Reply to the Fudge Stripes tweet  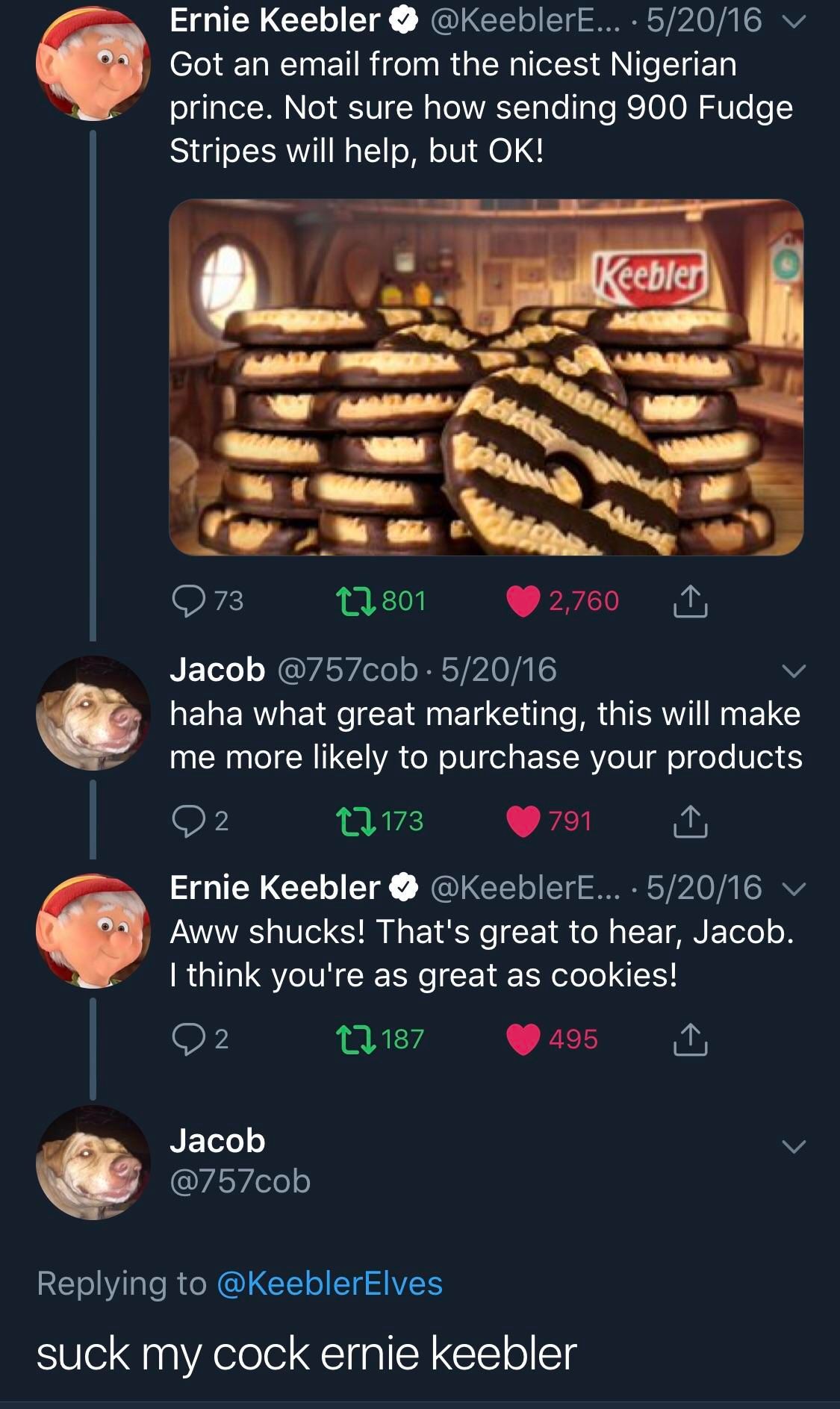click(188, 601)
